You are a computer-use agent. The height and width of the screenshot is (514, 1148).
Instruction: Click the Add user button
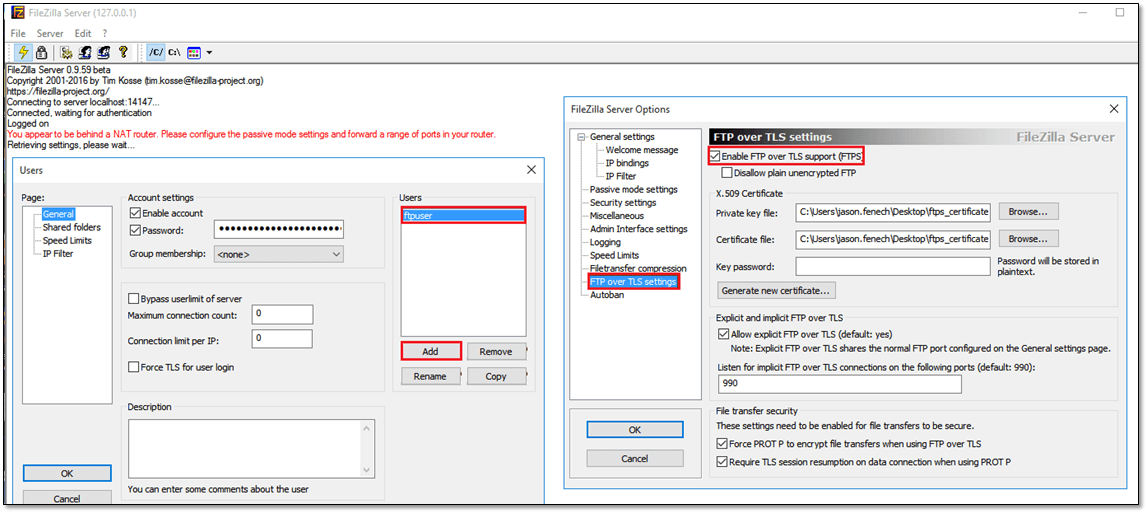pyautogui.click(x=431, y=351)
